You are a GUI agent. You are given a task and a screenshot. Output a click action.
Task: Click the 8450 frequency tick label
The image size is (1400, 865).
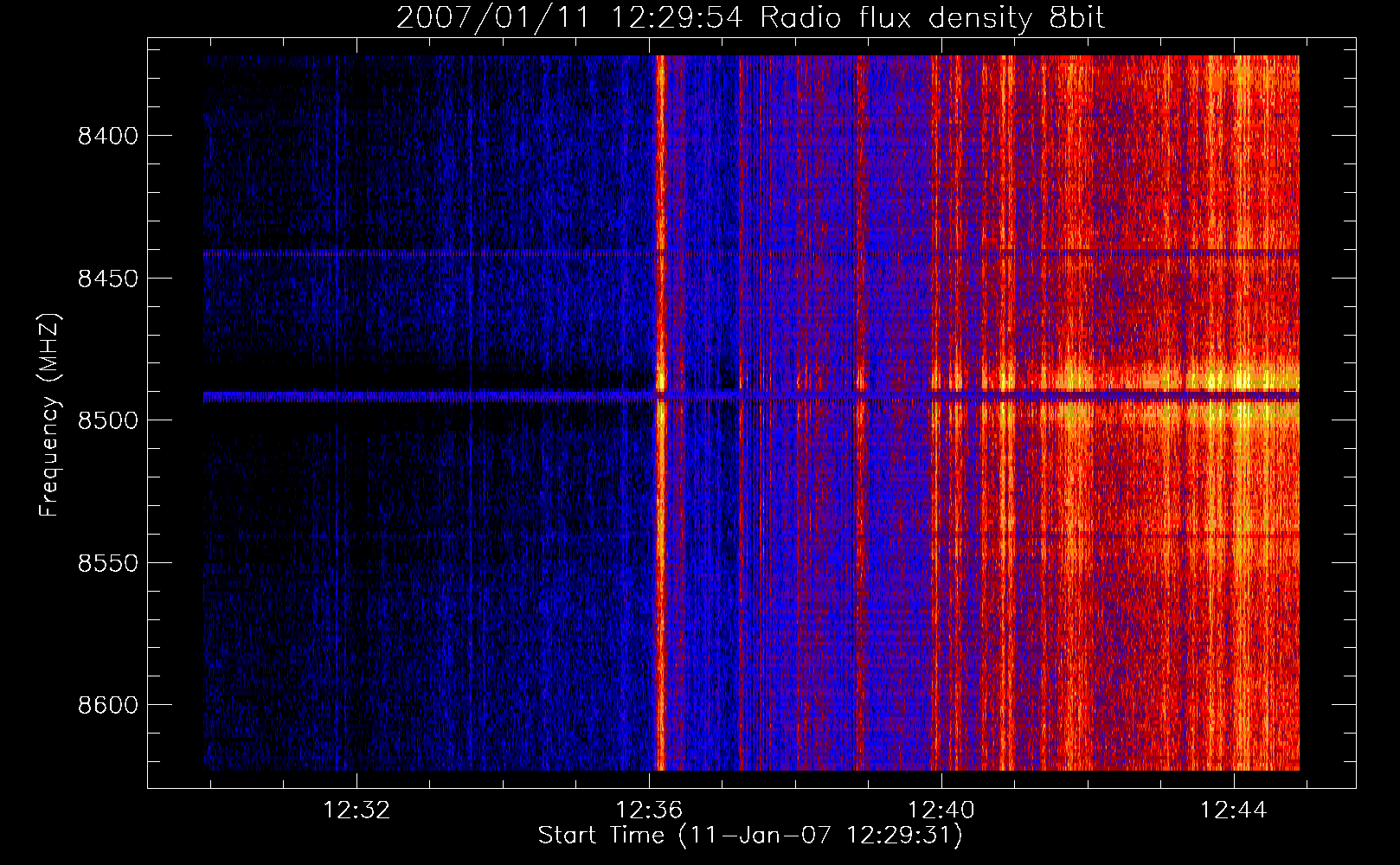click(x=108, y=279)
